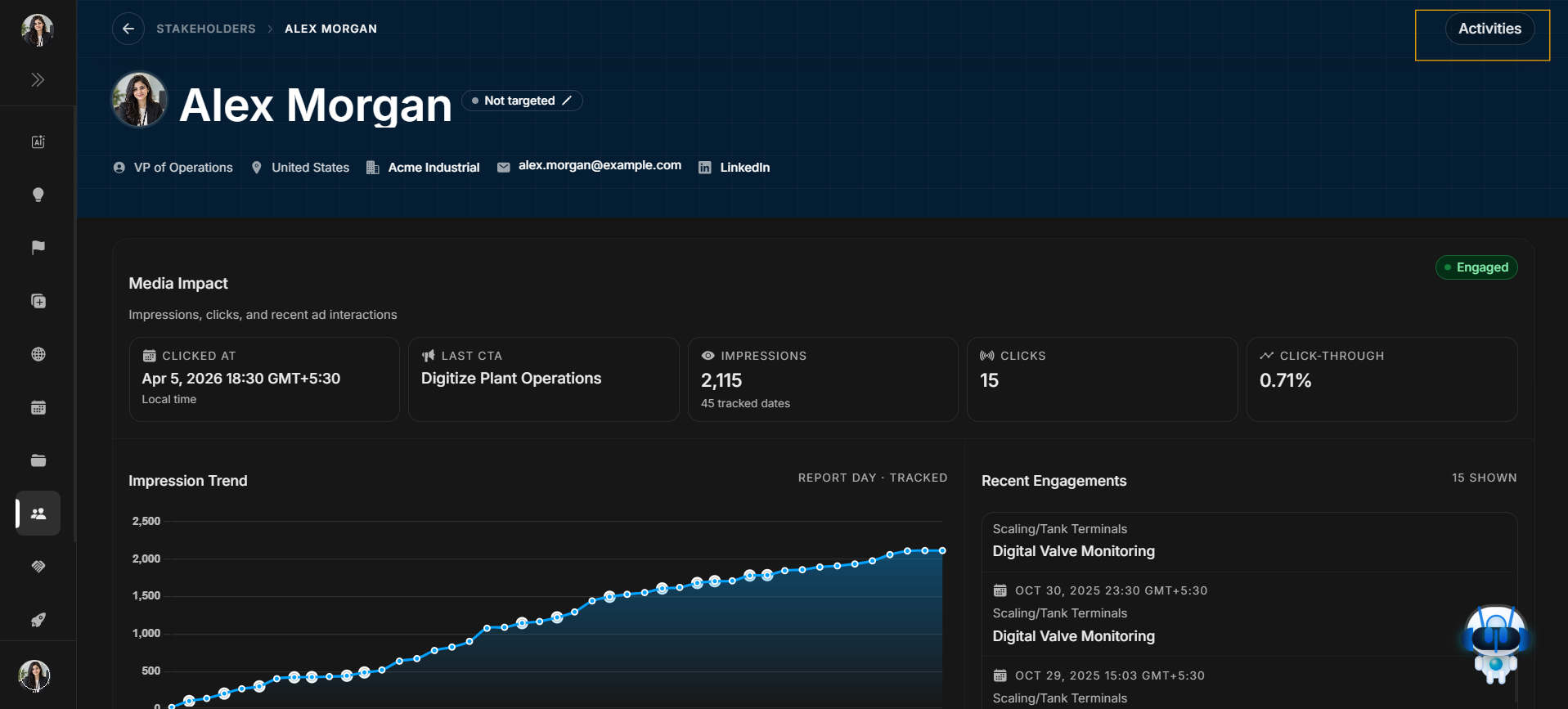Open the flag icon in sidebar
This screenshot has height=709, width=1568.
coord(38,248)
